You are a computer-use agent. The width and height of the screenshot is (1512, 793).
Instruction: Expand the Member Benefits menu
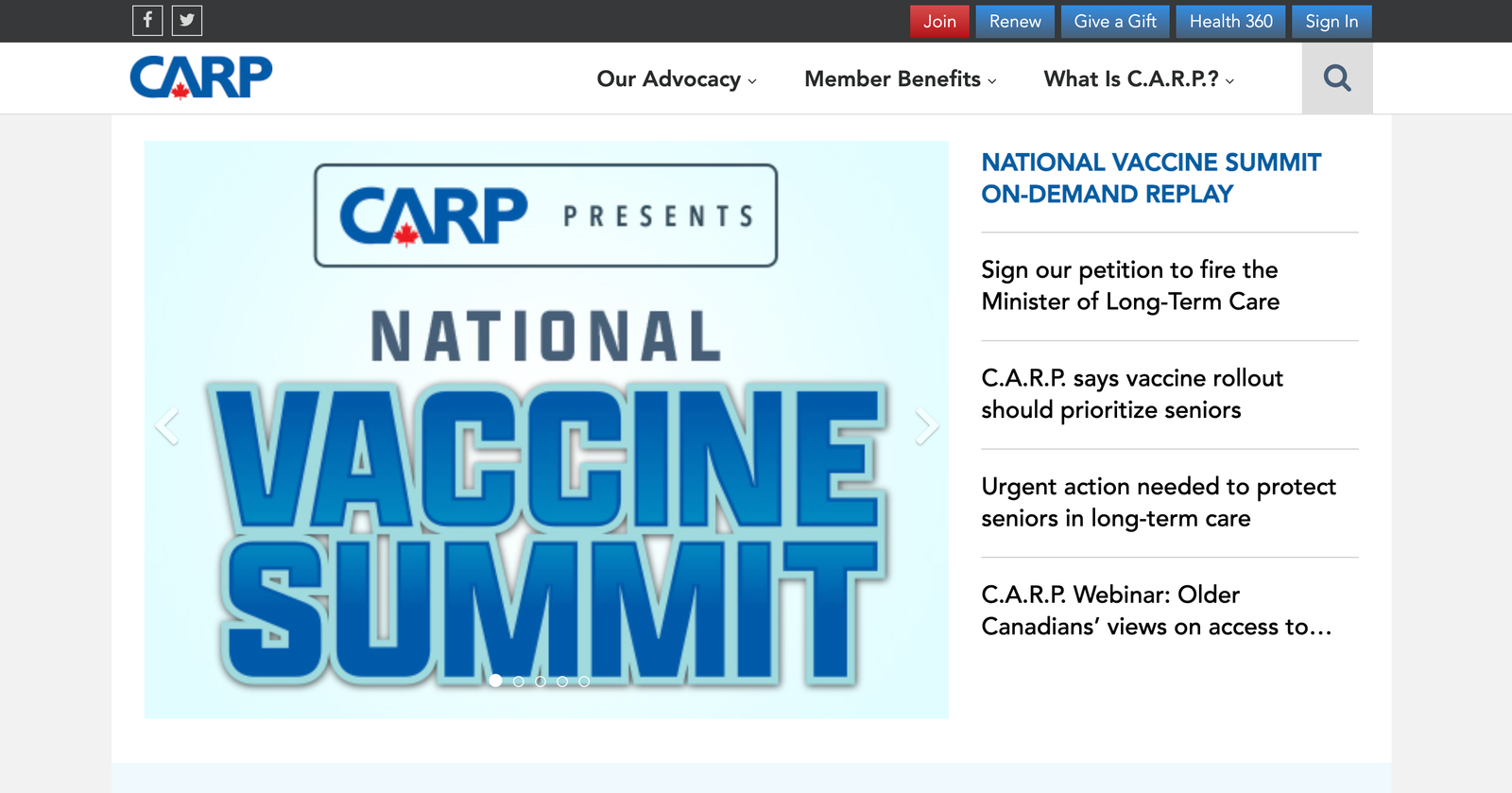click(900, 79)
